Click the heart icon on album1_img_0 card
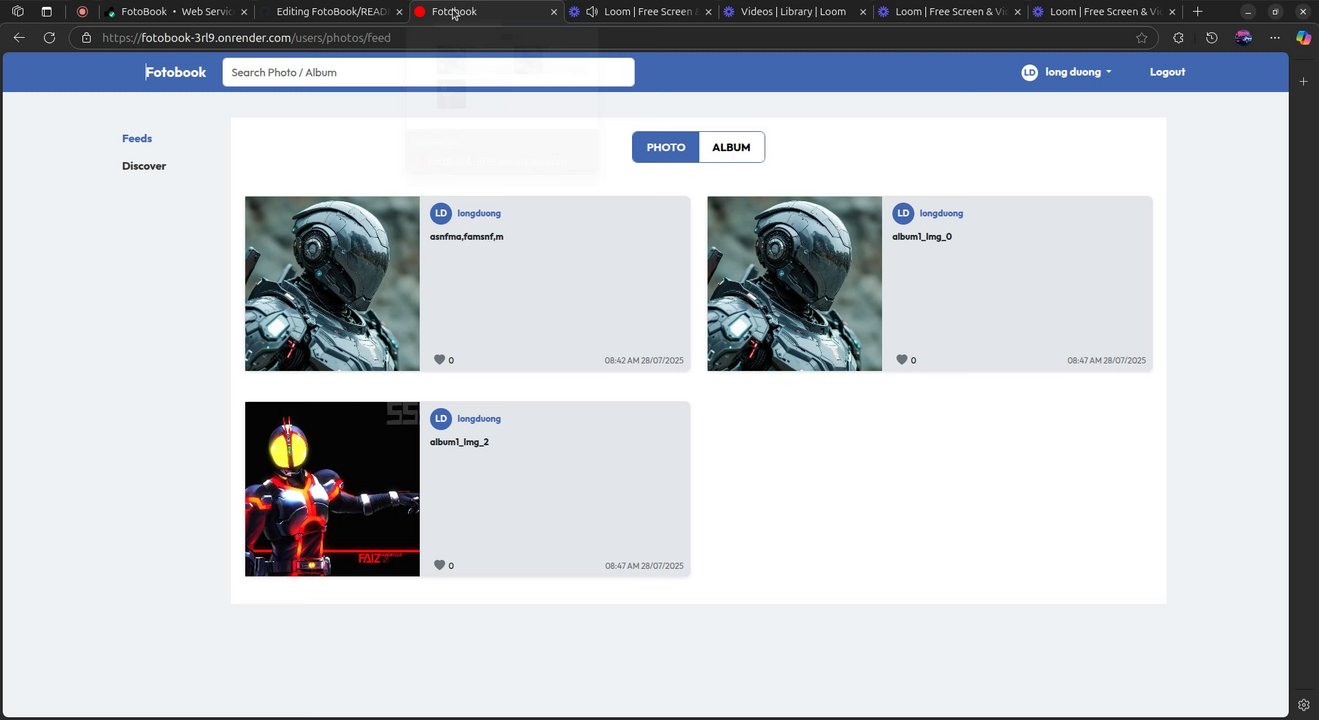This screenshot has width=1319, height=720. 901,360
